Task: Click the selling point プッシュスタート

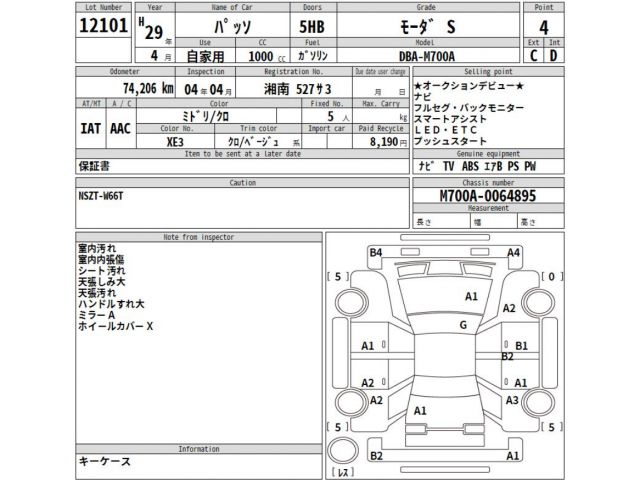Action: point(450,141)
